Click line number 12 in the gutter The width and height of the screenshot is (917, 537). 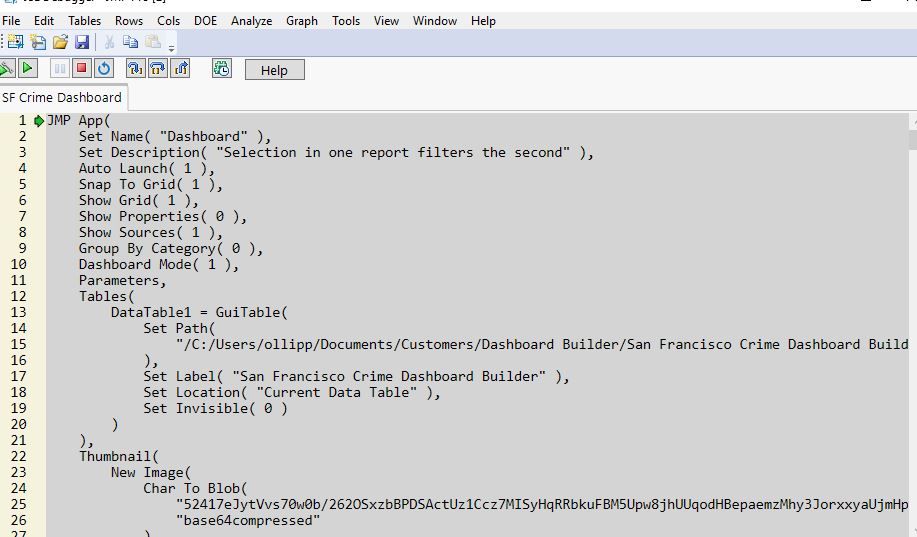pos(19,297)
